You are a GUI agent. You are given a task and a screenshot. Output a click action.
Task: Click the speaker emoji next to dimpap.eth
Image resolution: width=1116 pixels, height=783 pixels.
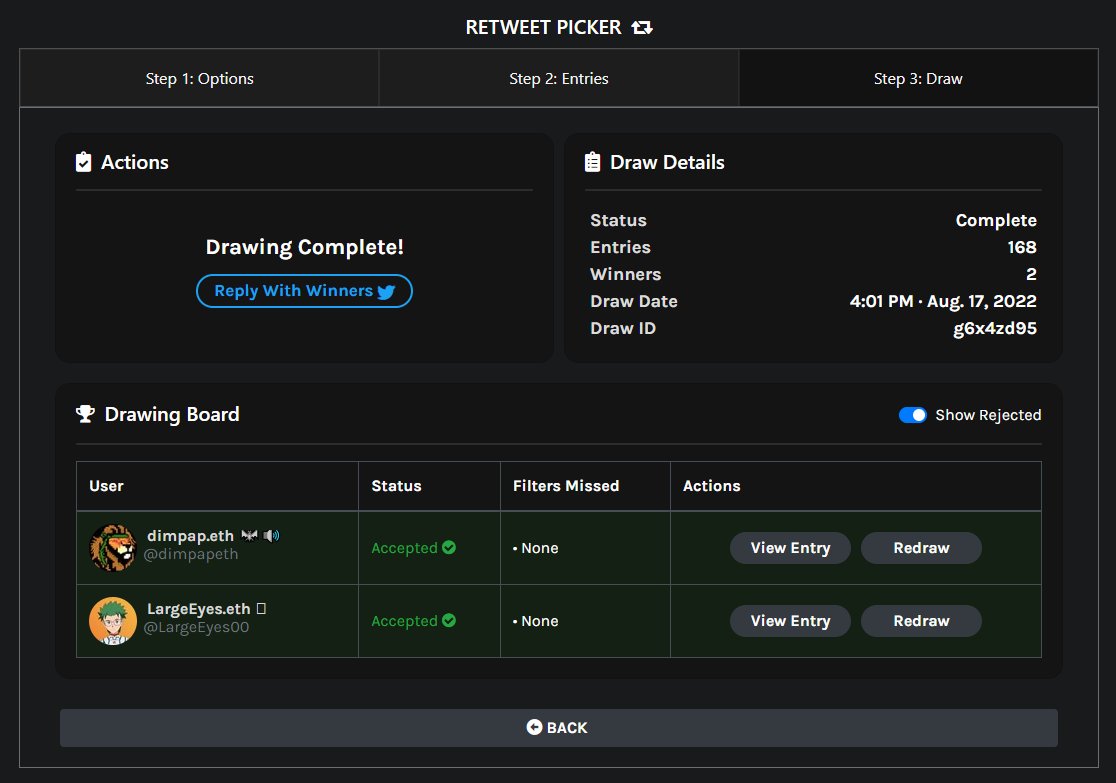pyautogui.click(x=271, y=535)
